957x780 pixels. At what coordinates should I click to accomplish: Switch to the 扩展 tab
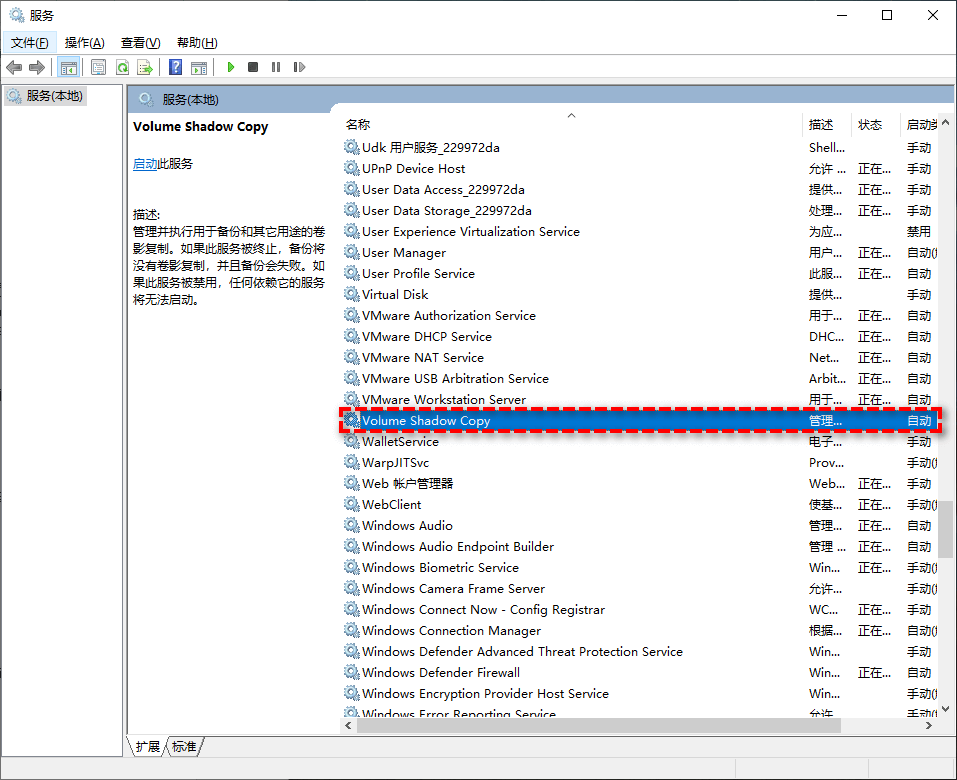tap(148, 746)
